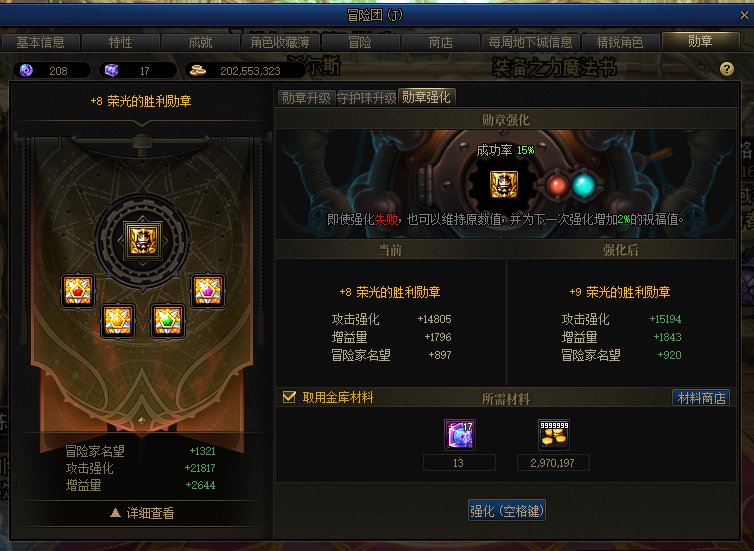
Task: Open the 商店 tab
Action: (440, 42)
